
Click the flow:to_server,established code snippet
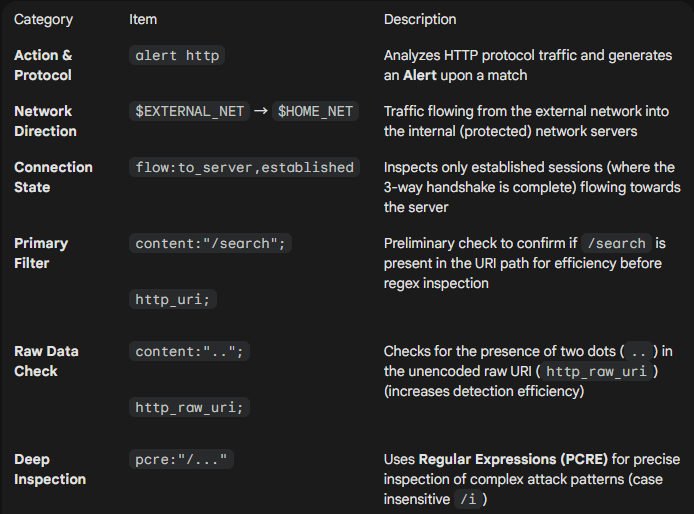coord(244,168)
